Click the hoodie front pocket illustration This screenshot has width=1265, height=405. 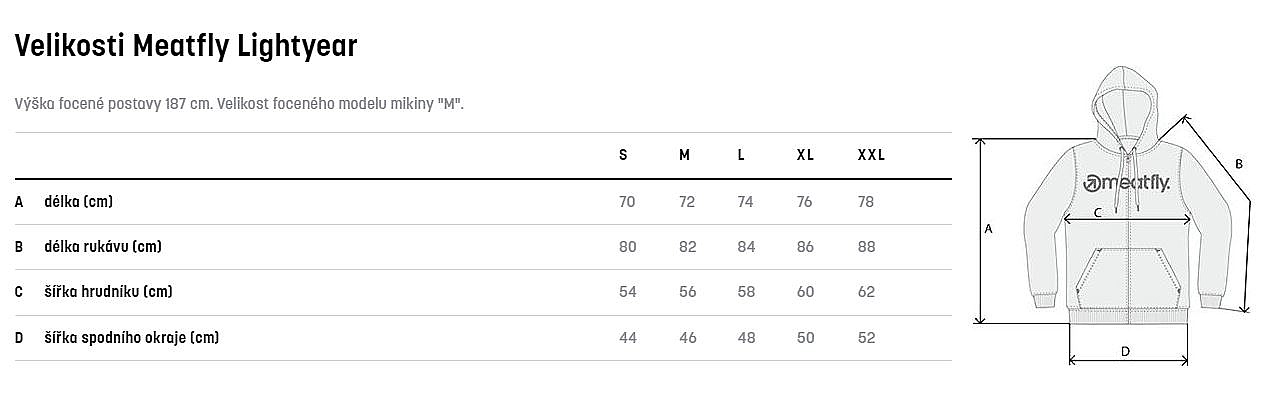(1128, 279)
